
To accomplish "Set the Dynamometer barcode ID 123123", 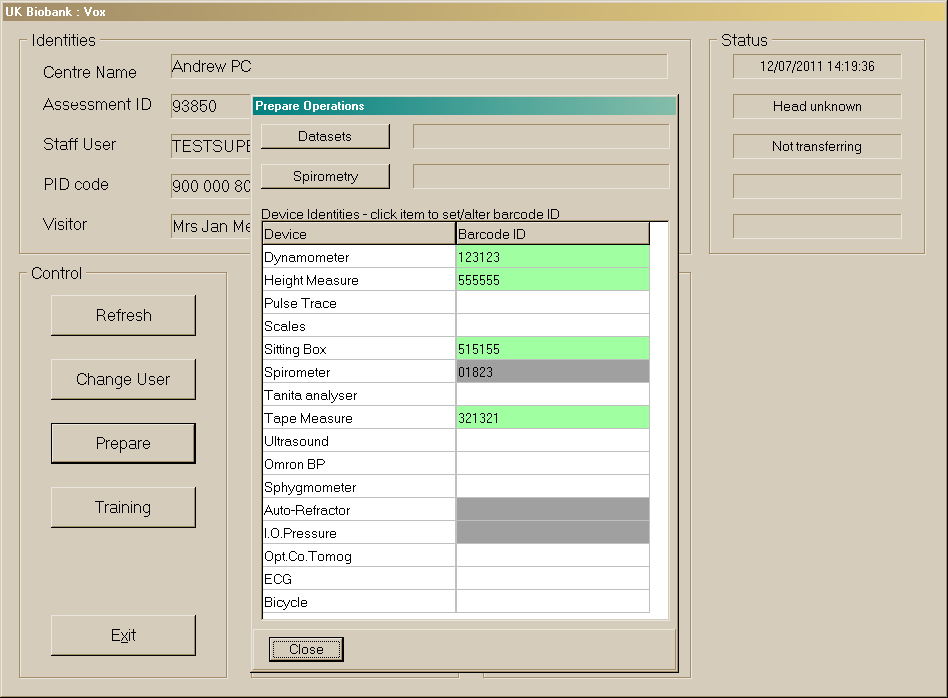I will pos(552,257).
